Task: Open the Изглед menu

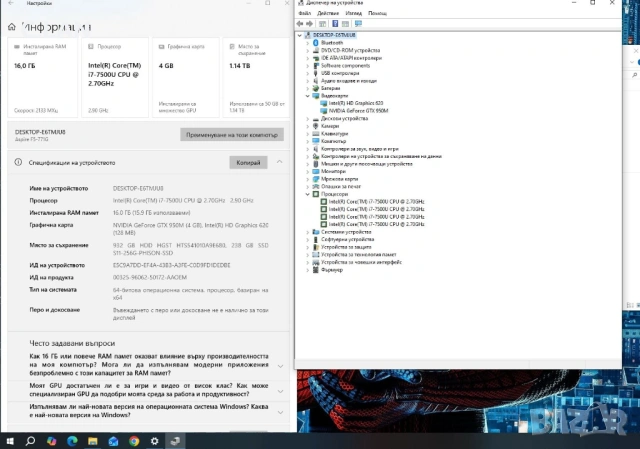Action: pyautogui.click(x=353, y=13)
